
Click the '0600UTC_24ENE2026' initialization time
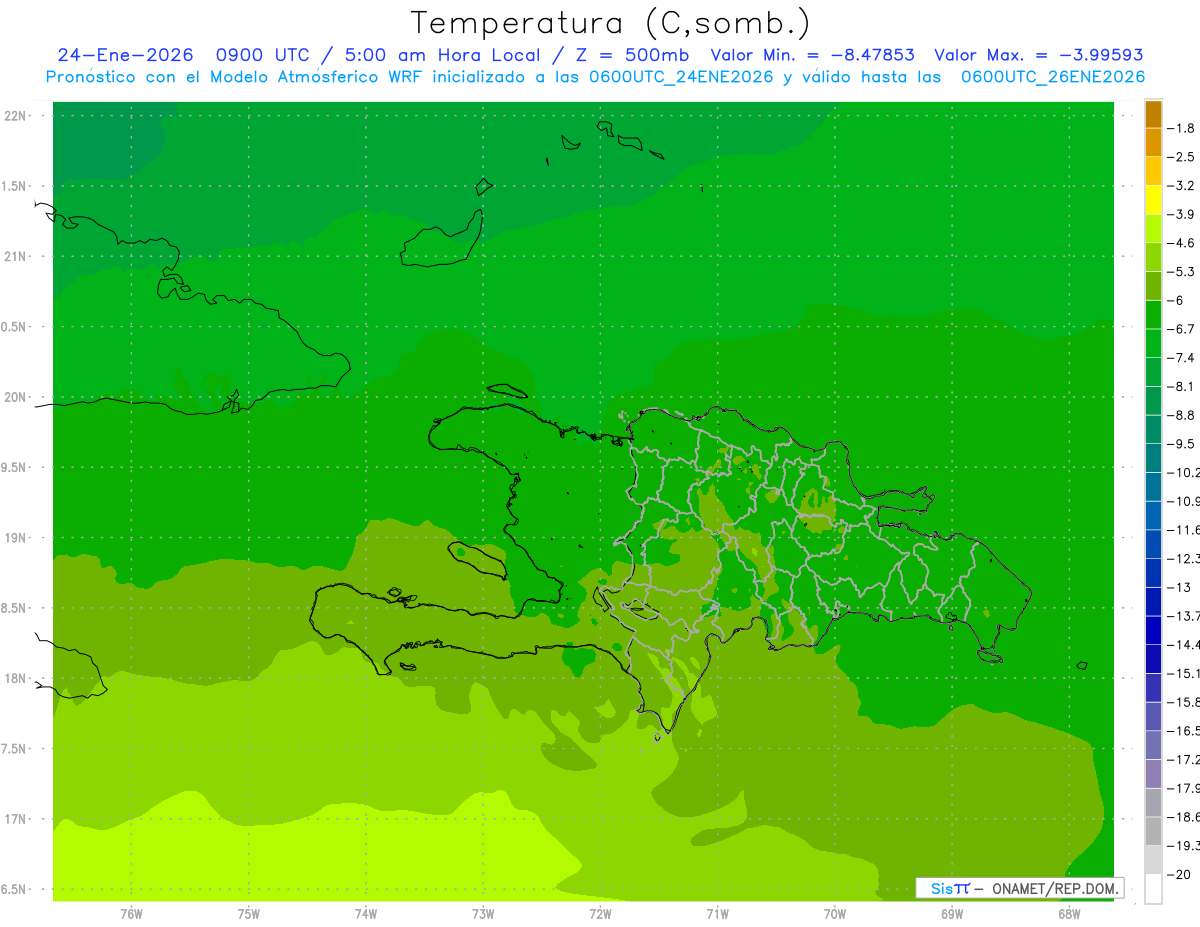(x=682, y=77)
